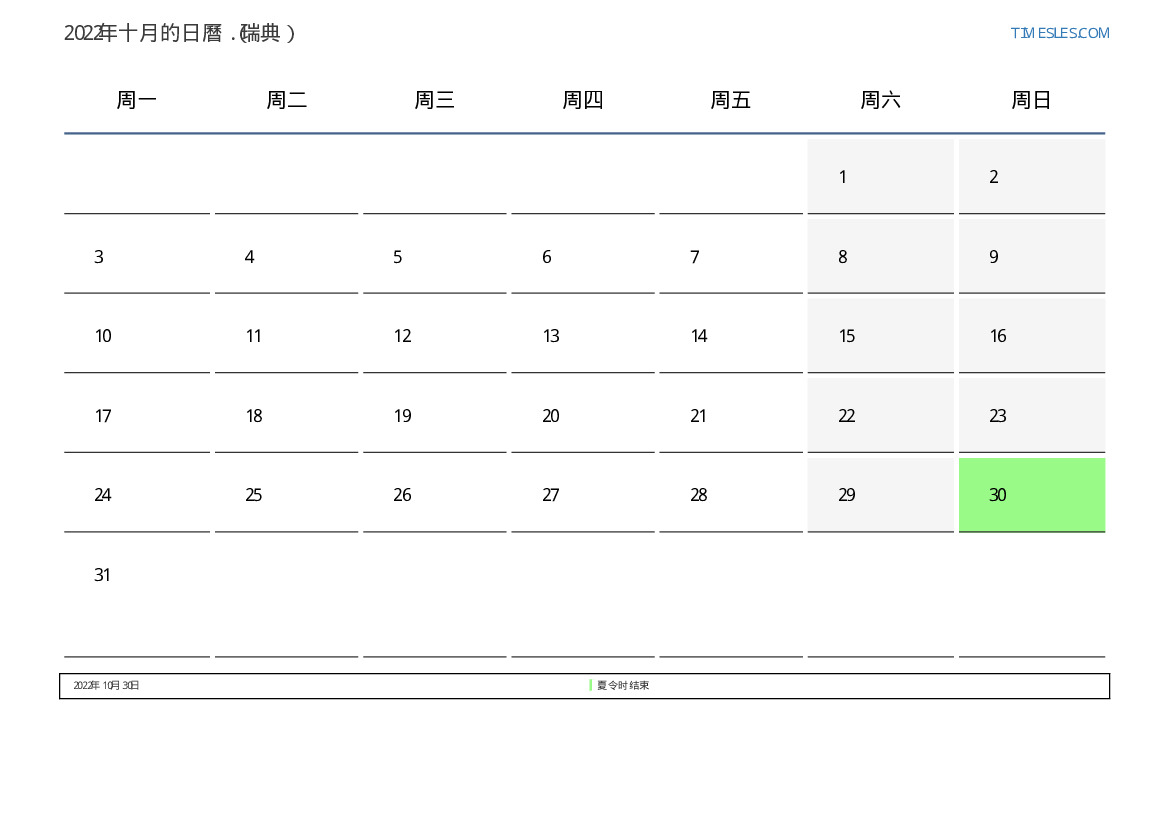1169x827 pixels.
Task: Click the 周一 column header
Action: pyautogui.click(x=137, y=100)
